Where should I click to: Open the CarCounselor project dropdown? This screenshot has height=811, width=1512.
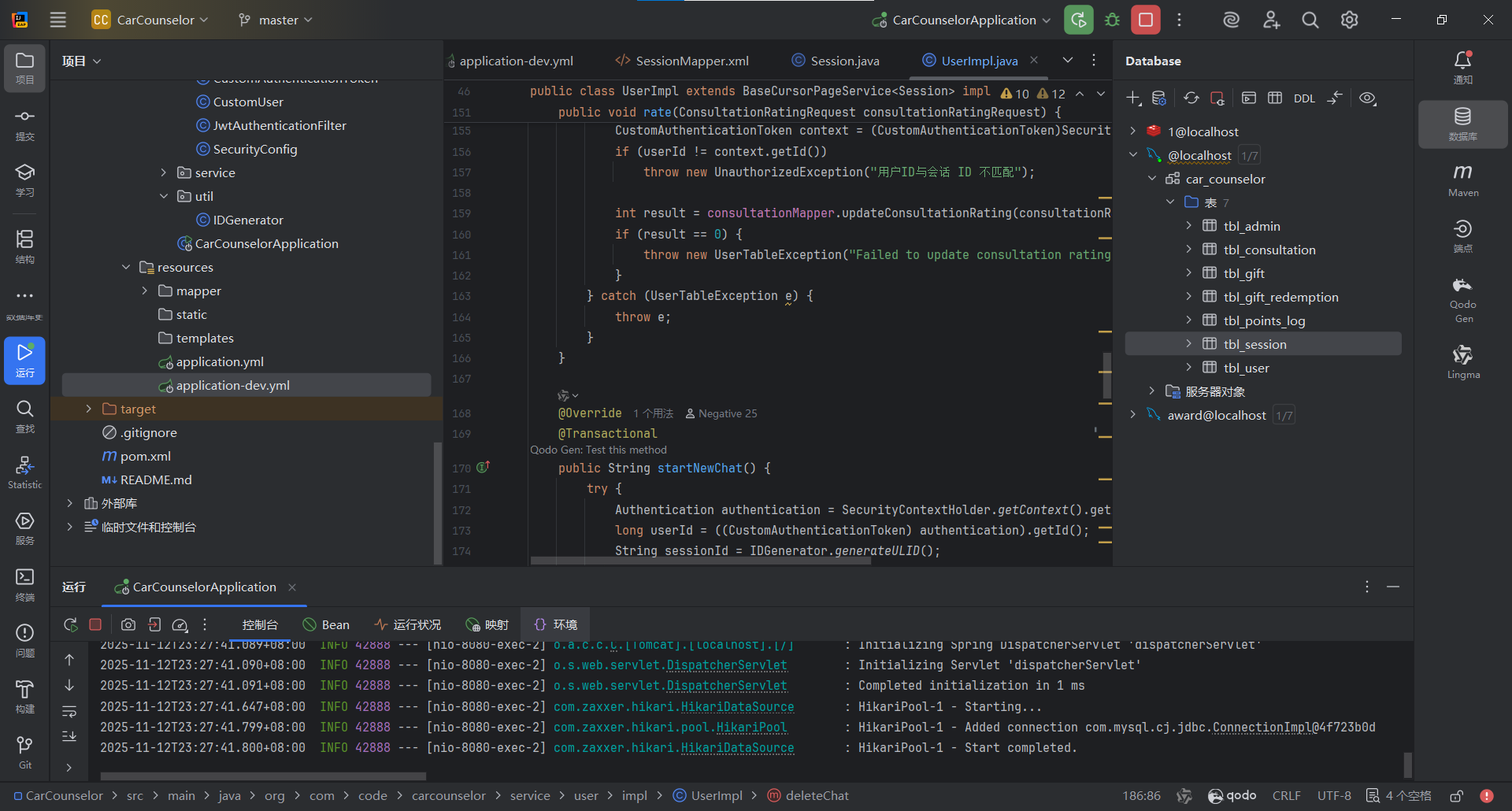click(150, 20)
